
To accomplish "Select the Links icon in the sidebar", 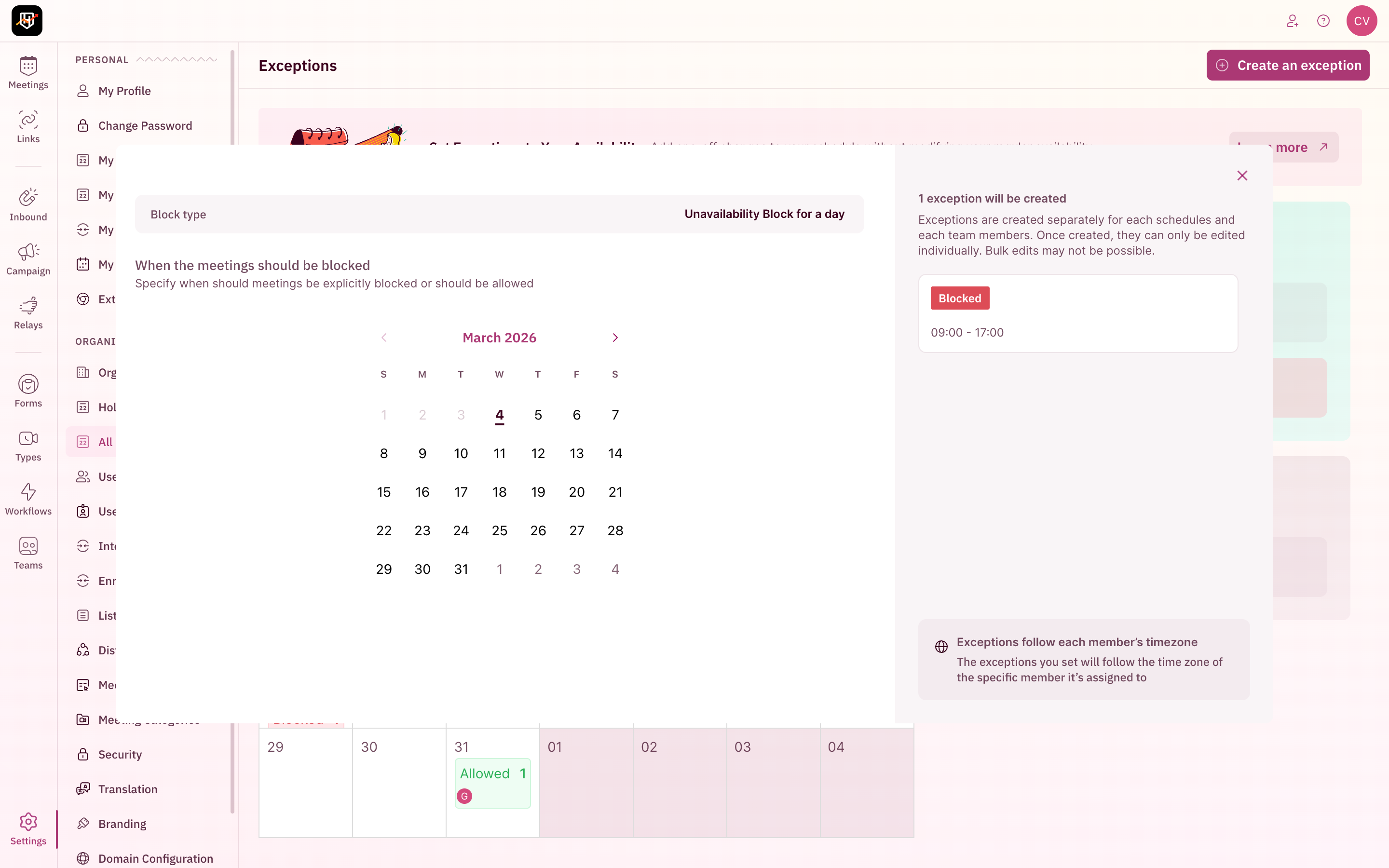I will [28, 126].
